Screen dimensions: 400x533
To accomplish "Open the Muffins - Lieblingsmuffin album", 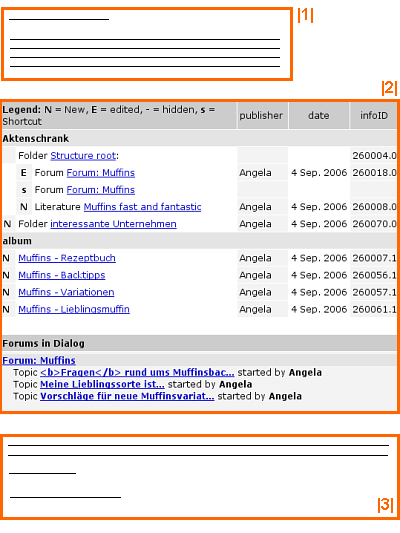I will (74, 309).
